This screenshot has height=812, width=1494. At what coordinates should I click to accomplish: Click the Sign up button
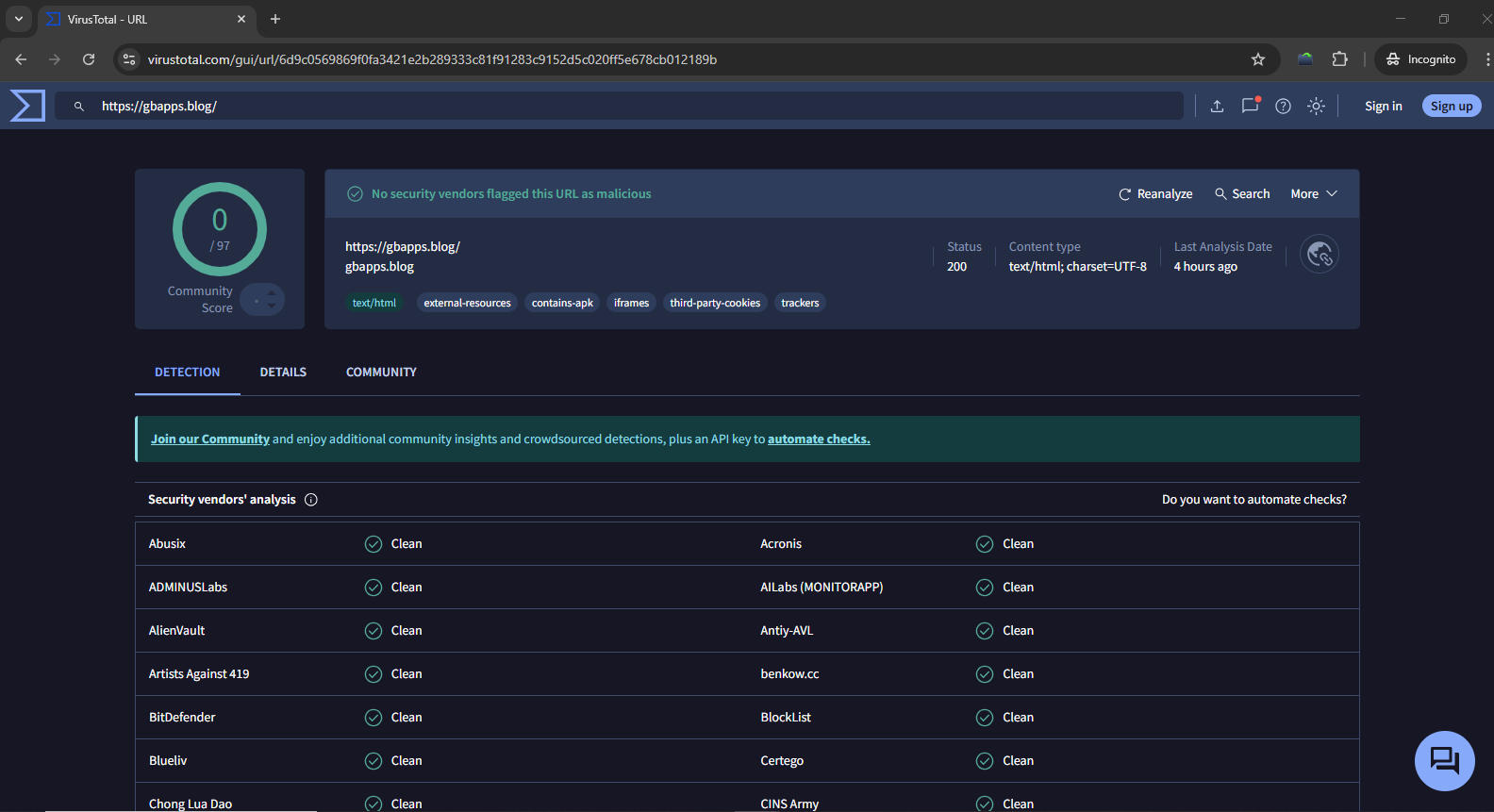pyautogui.click(x=1452, y=106)
